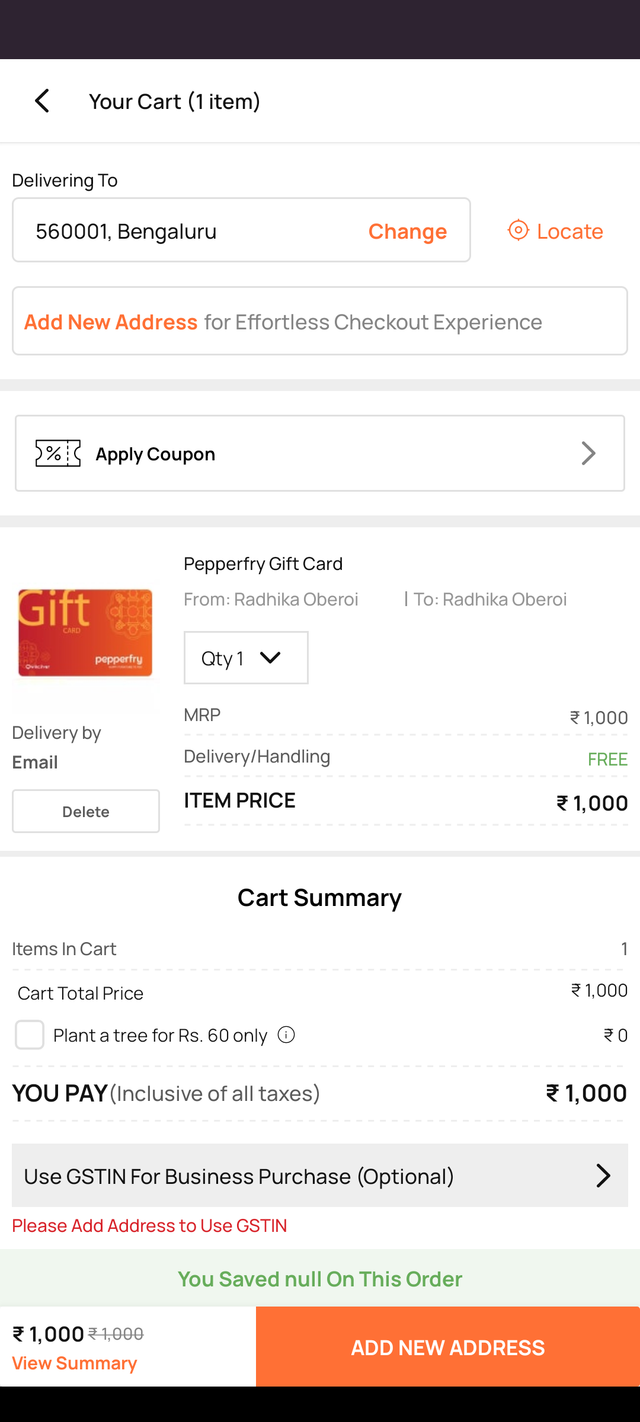Tap the info icon beside Plant a tree
Image resolution: width=640 pixels, height=1422 pixels.
pos(286,1035)
